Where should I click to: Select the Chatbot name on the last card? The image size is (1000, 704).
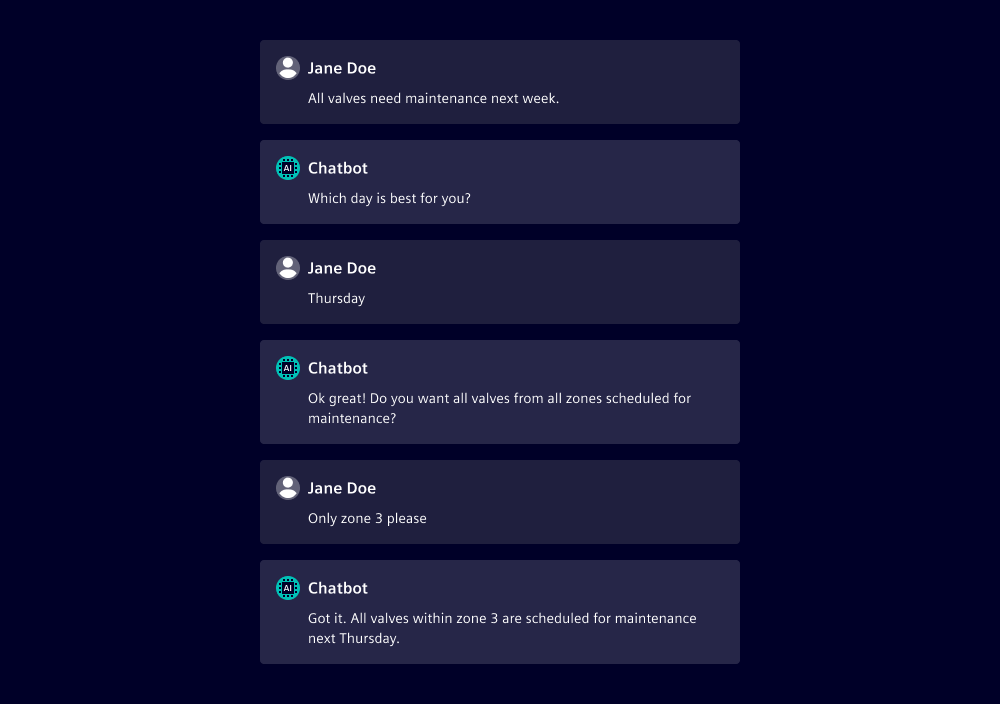coord(337,588)
